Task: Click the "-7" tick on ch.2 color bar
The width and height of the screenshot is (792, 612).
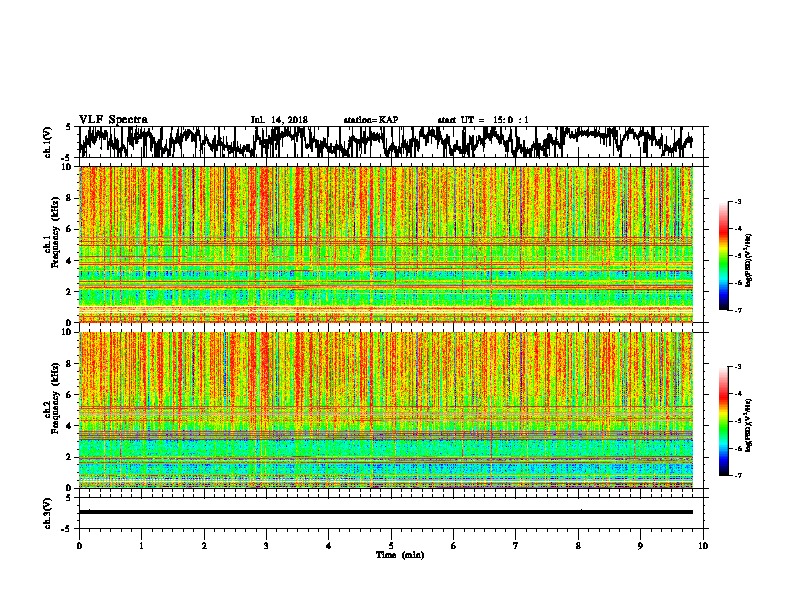Action: [737, 475]
